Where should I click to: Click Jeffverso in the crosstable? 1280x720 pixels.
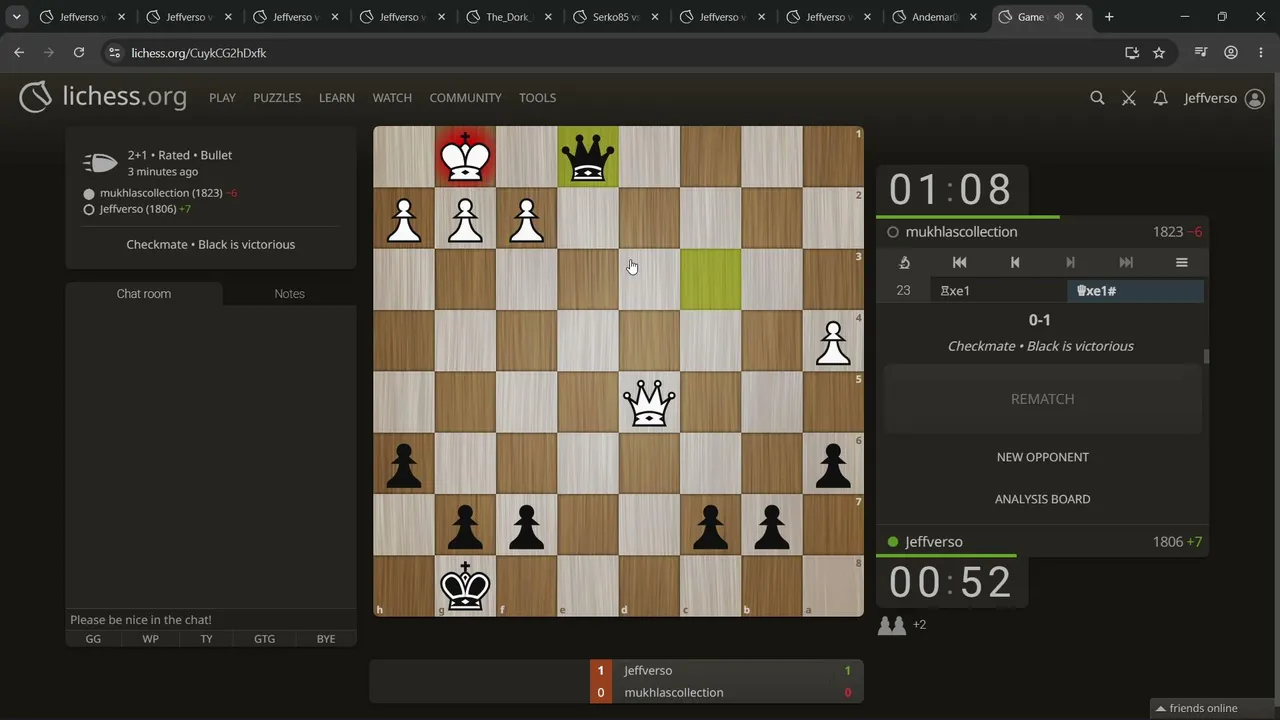(x=648, y=671)
